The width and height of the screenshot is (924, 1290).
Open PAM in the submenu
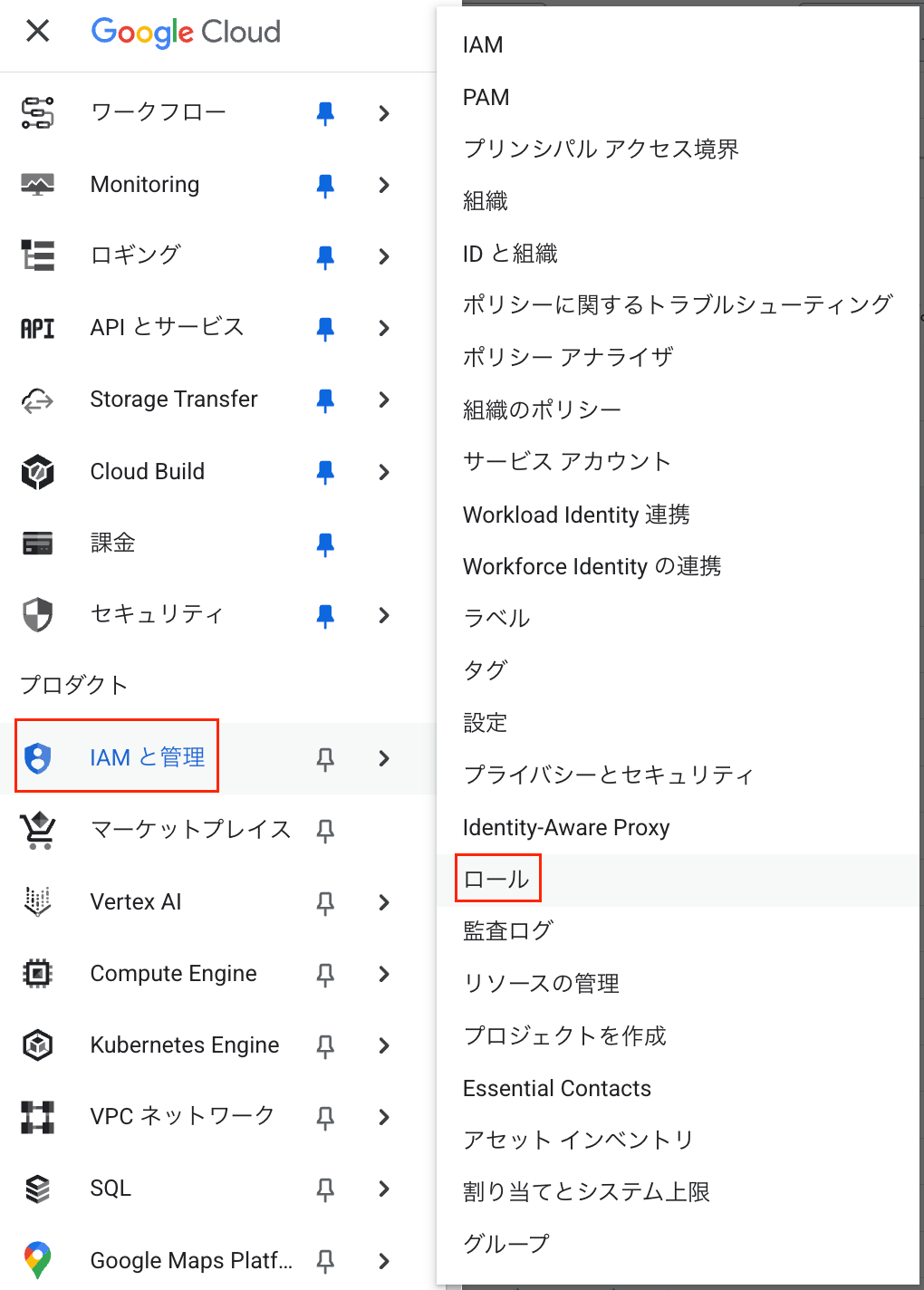click(486, 97)
